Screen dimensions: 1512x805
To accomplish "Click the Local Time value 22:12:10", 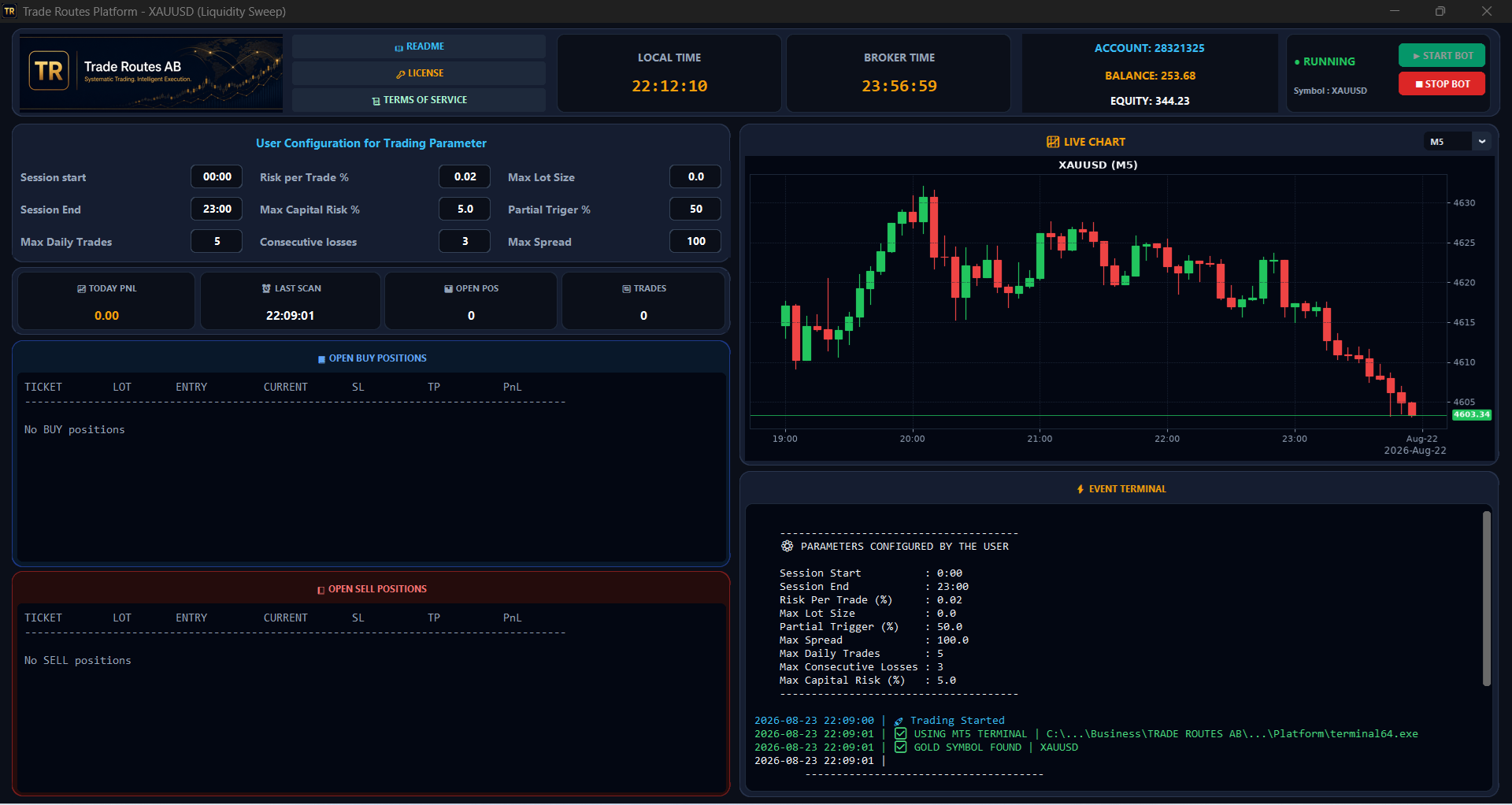I will pyautogui.click(x=669, y=86).
